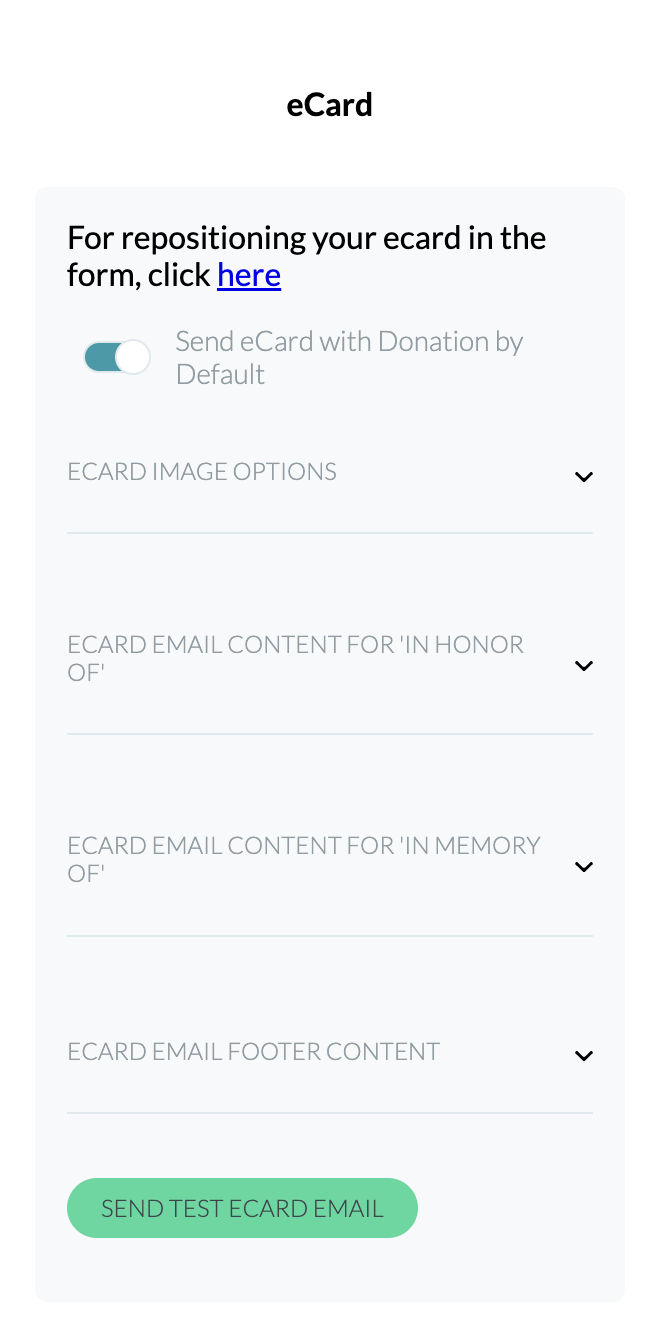Viewport: 662px width, 1328px height.
Task: Click the toggle's circular slider knob
Action: pyautogui.click(x=133, y=356)
